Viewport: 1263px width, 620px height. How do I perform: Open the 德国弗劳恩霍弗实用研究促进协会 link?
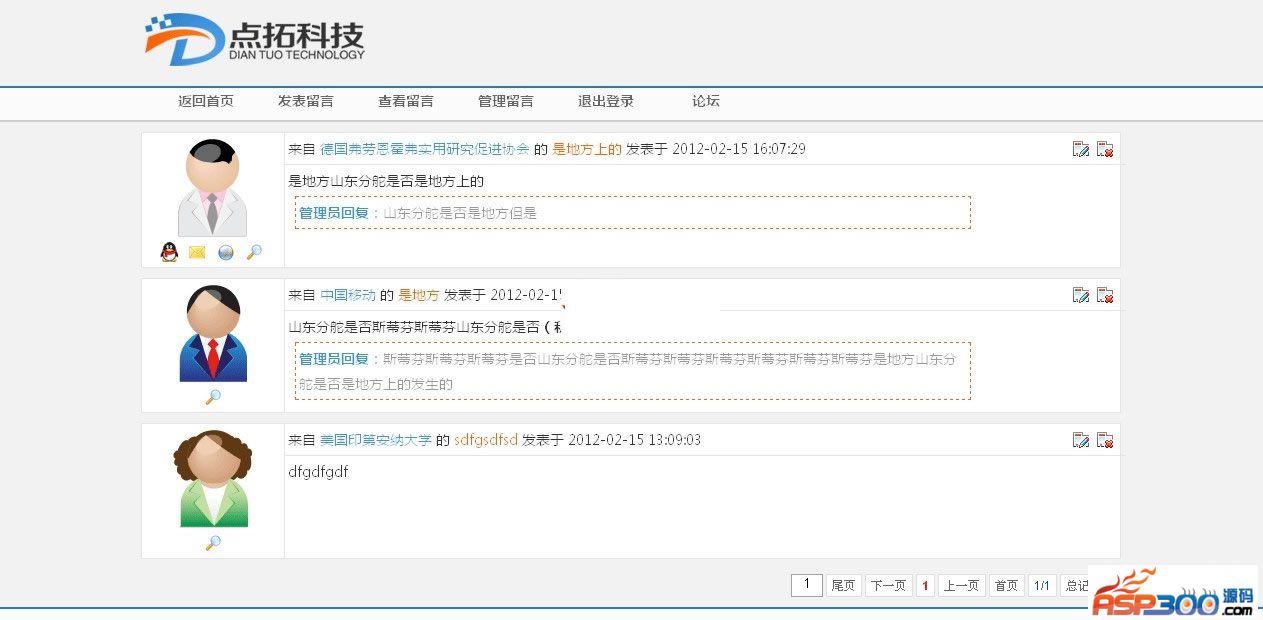click(x=425, y=149)
